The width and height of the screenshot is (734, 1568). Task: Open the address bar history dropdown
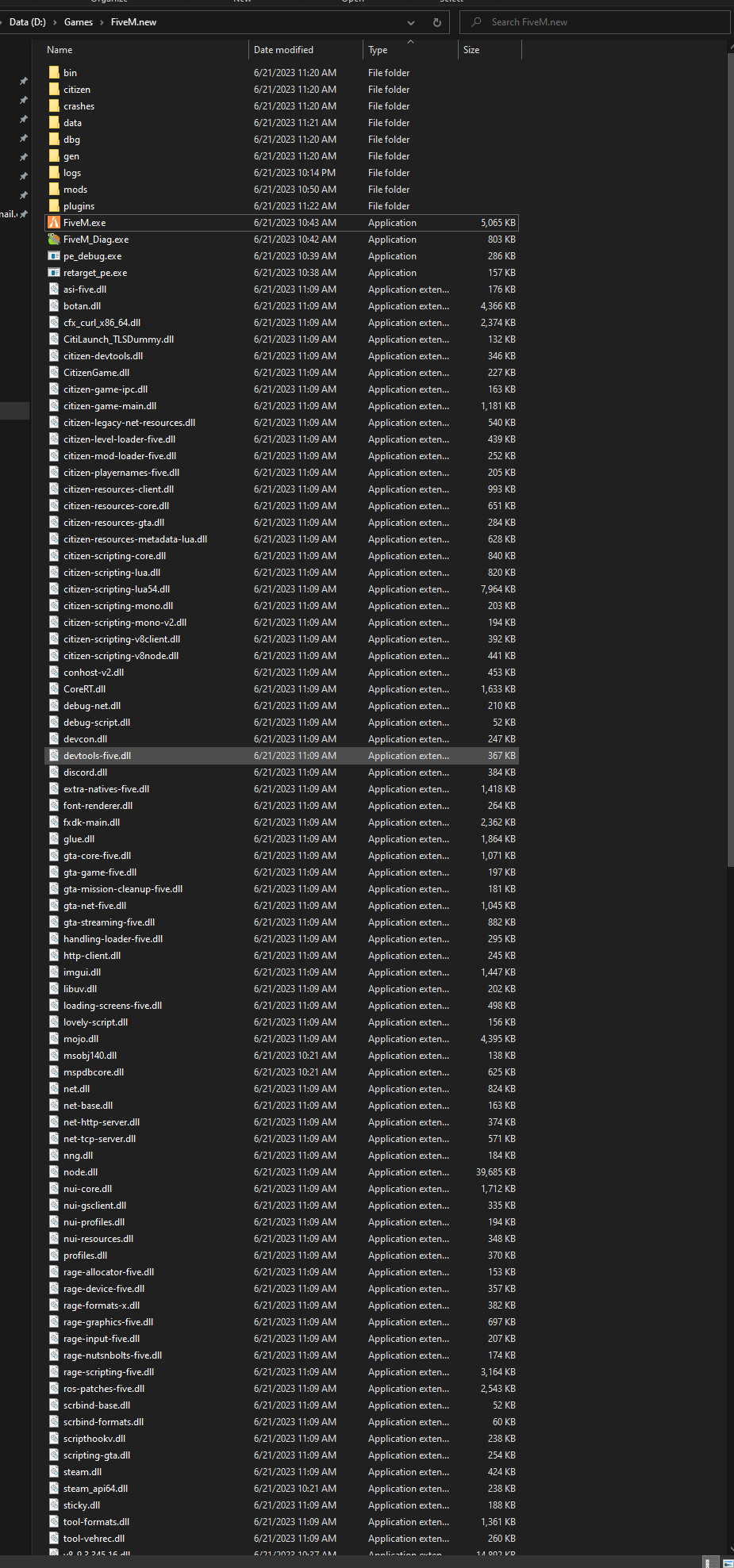(x=410, y=22)
